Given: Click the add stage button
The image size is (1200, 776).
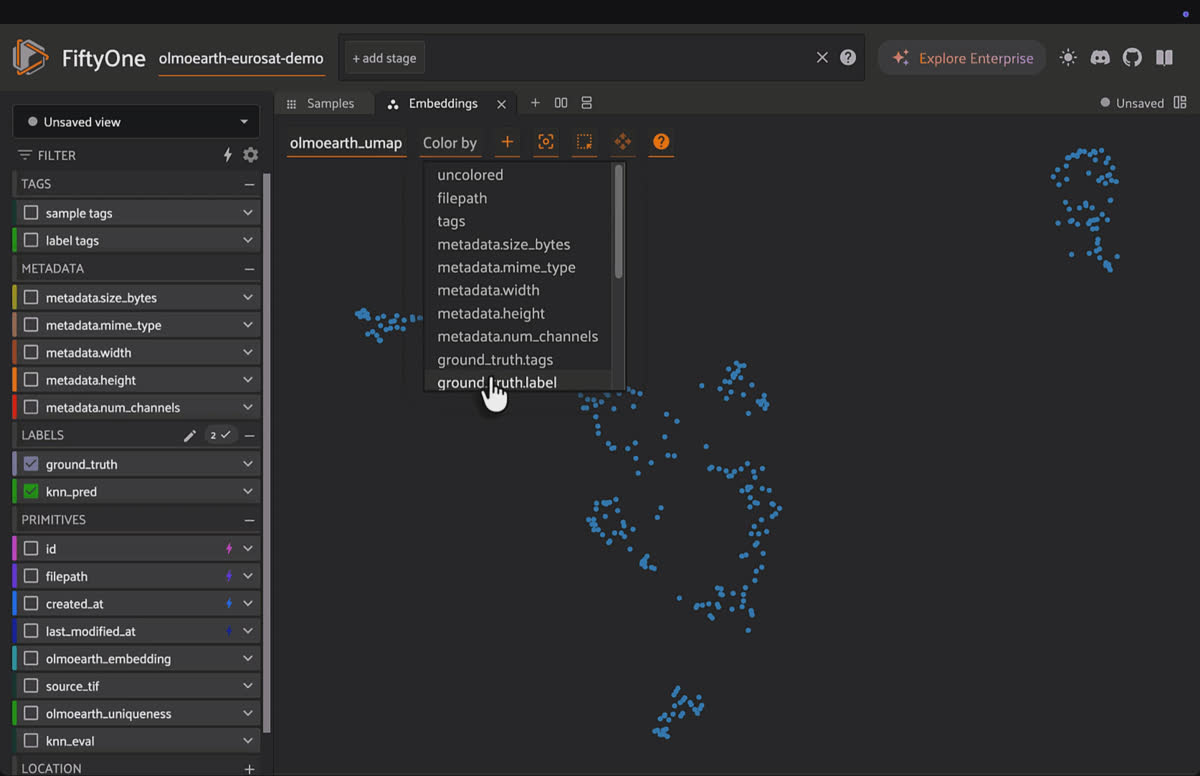Looking at the screenshot, I should (384, 58).
